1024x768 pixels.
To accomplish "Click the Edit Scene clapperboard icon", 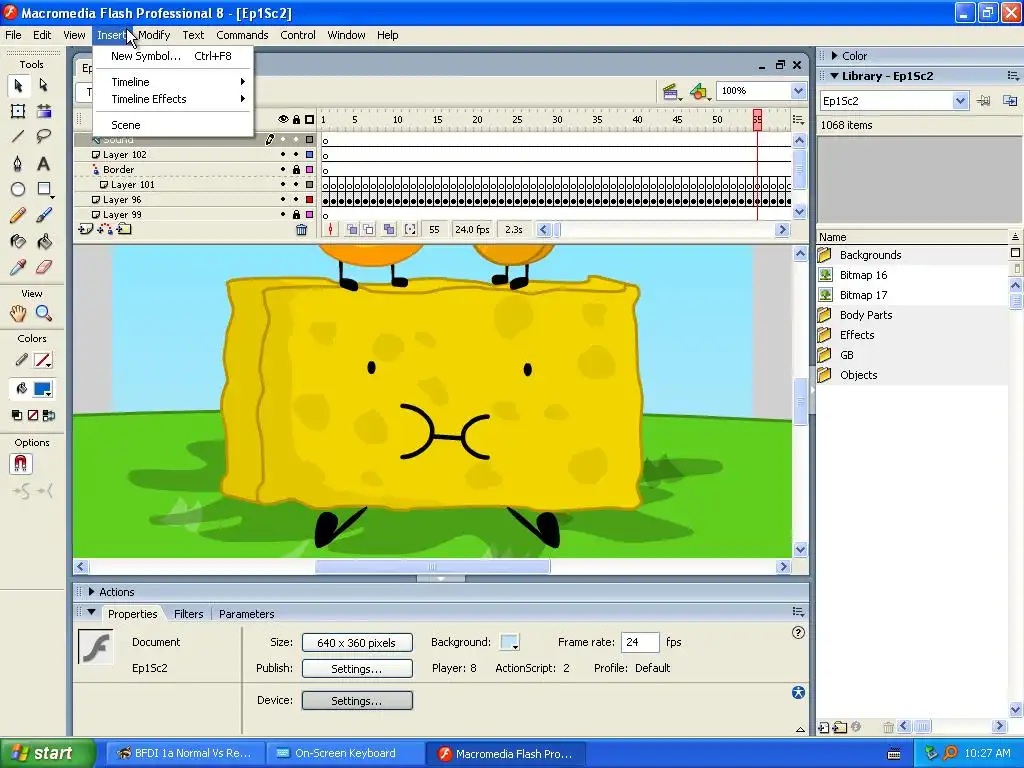I will (x=670, y=92).
